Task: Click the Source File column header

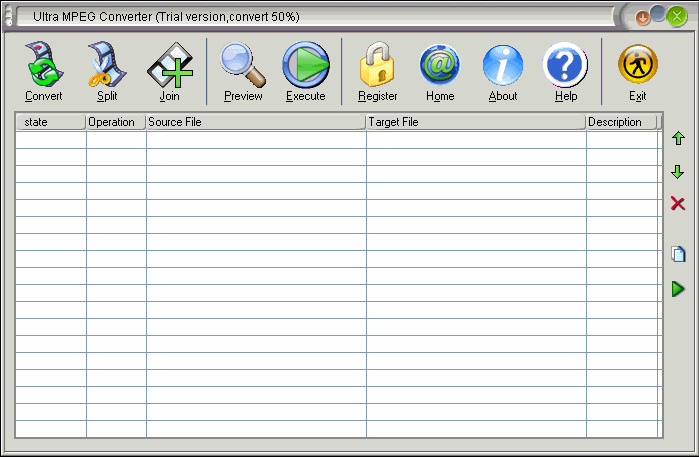Action: (256, 122)
